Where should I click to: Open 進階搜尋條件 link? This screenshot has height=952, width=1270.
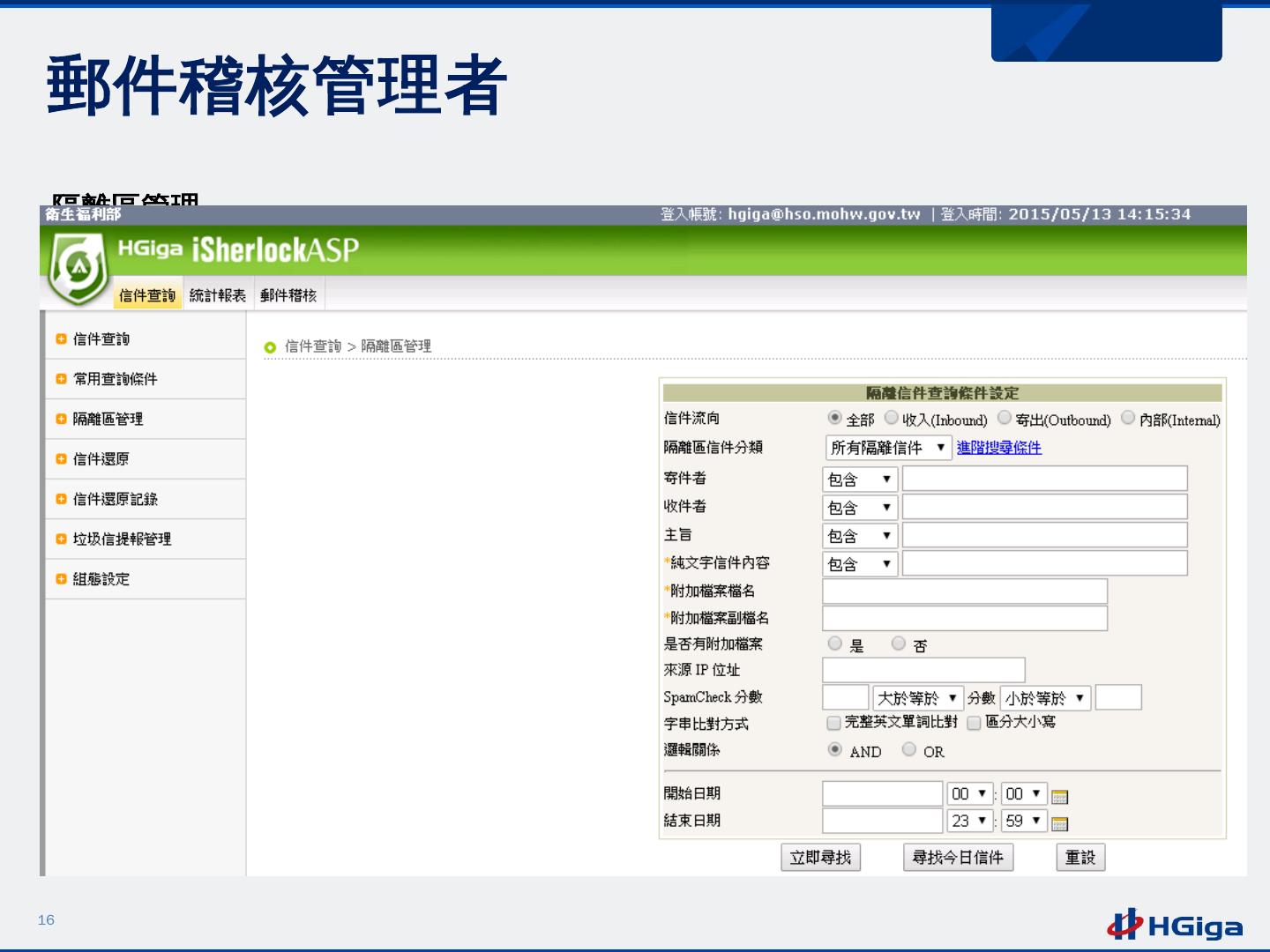point(999,448)
